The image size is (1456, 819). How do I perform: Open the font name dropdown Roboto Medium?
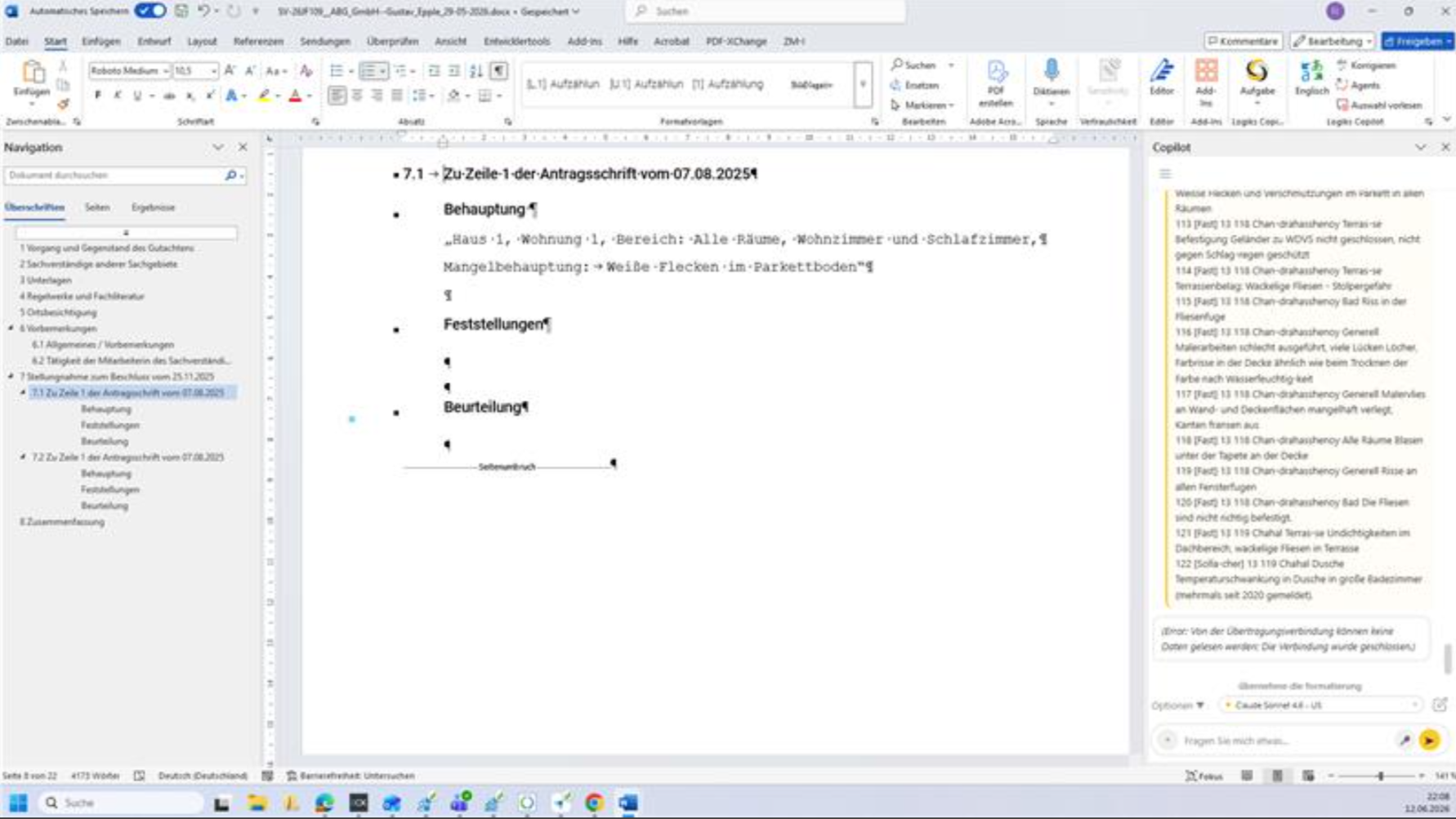pos(129,71)
